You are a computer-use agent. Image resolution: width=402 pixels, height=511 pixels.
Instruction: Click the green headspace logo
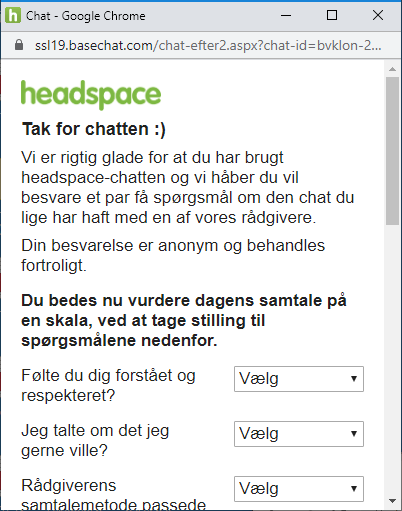[x=91, y=94]
